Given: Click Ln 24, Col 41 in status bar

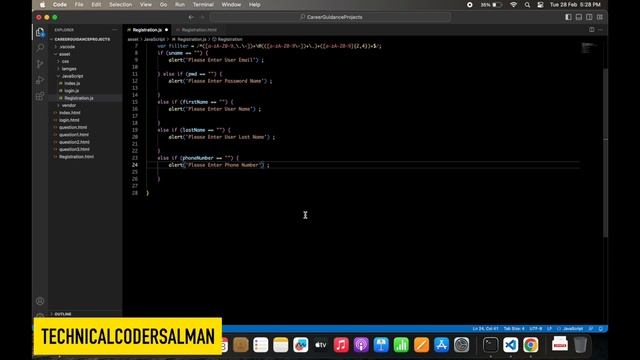Looking at the screenshot, I should tap(485, 329).
